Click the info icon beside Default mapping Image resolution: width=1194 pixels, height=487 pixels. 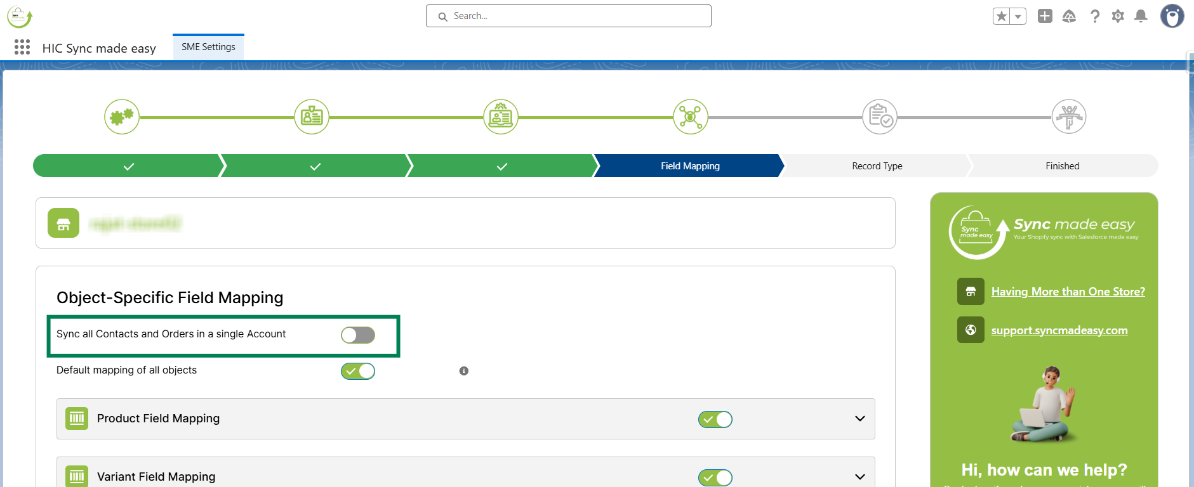(x=464, y=371)
